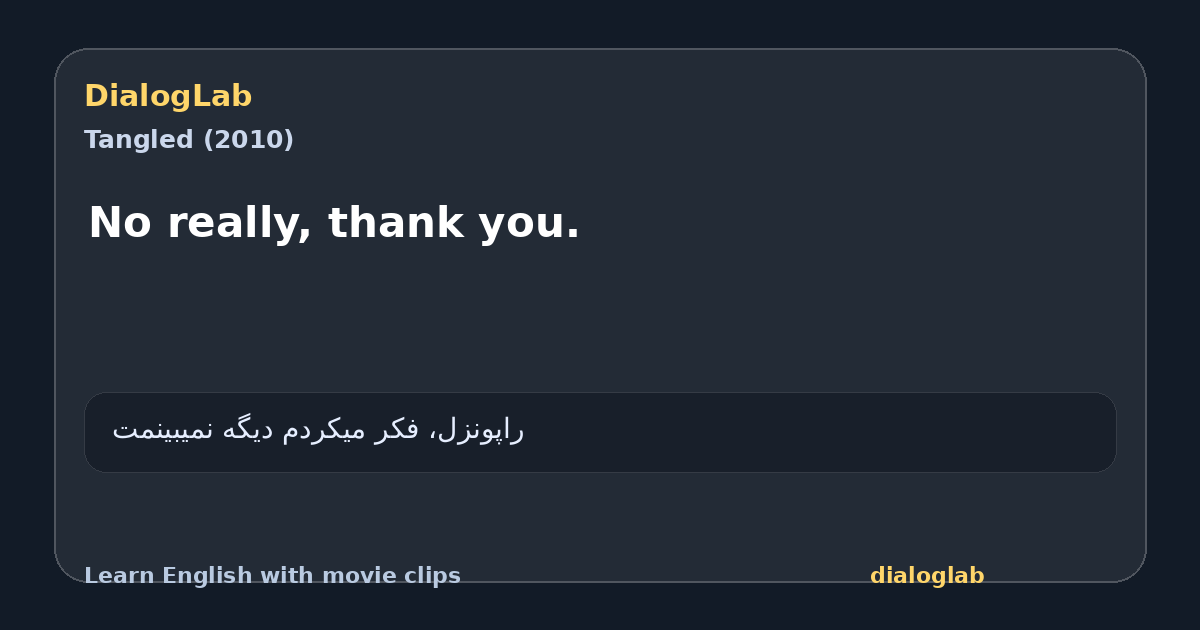Click the DialogLab brand logo text
Screen dimensions: 1200x630
(x=168, y=97)
